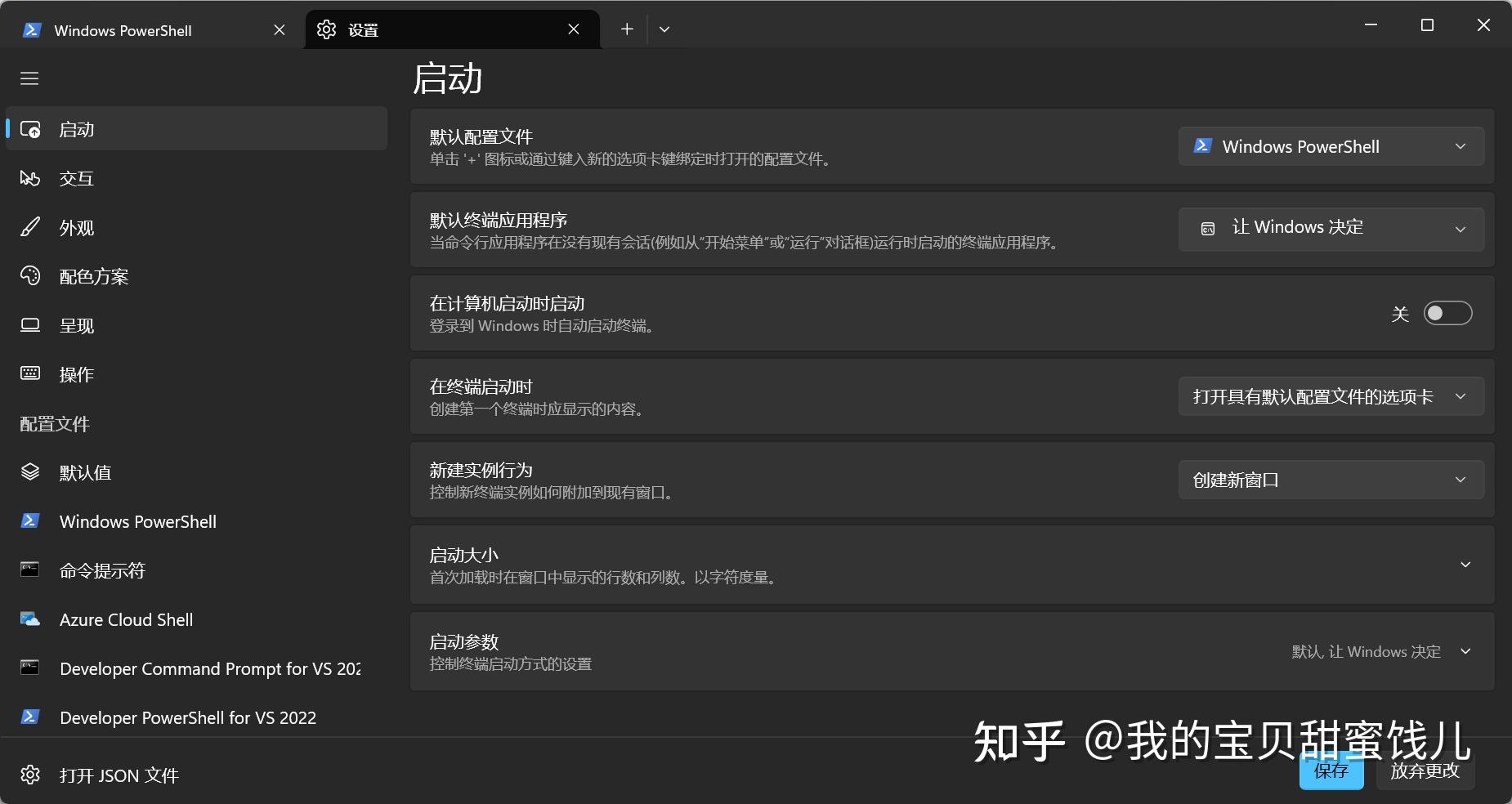This screenshot has width=1512, height=804.
Task: Click 放弃更改 to discard changes
Action: (x=1425, y=772)
